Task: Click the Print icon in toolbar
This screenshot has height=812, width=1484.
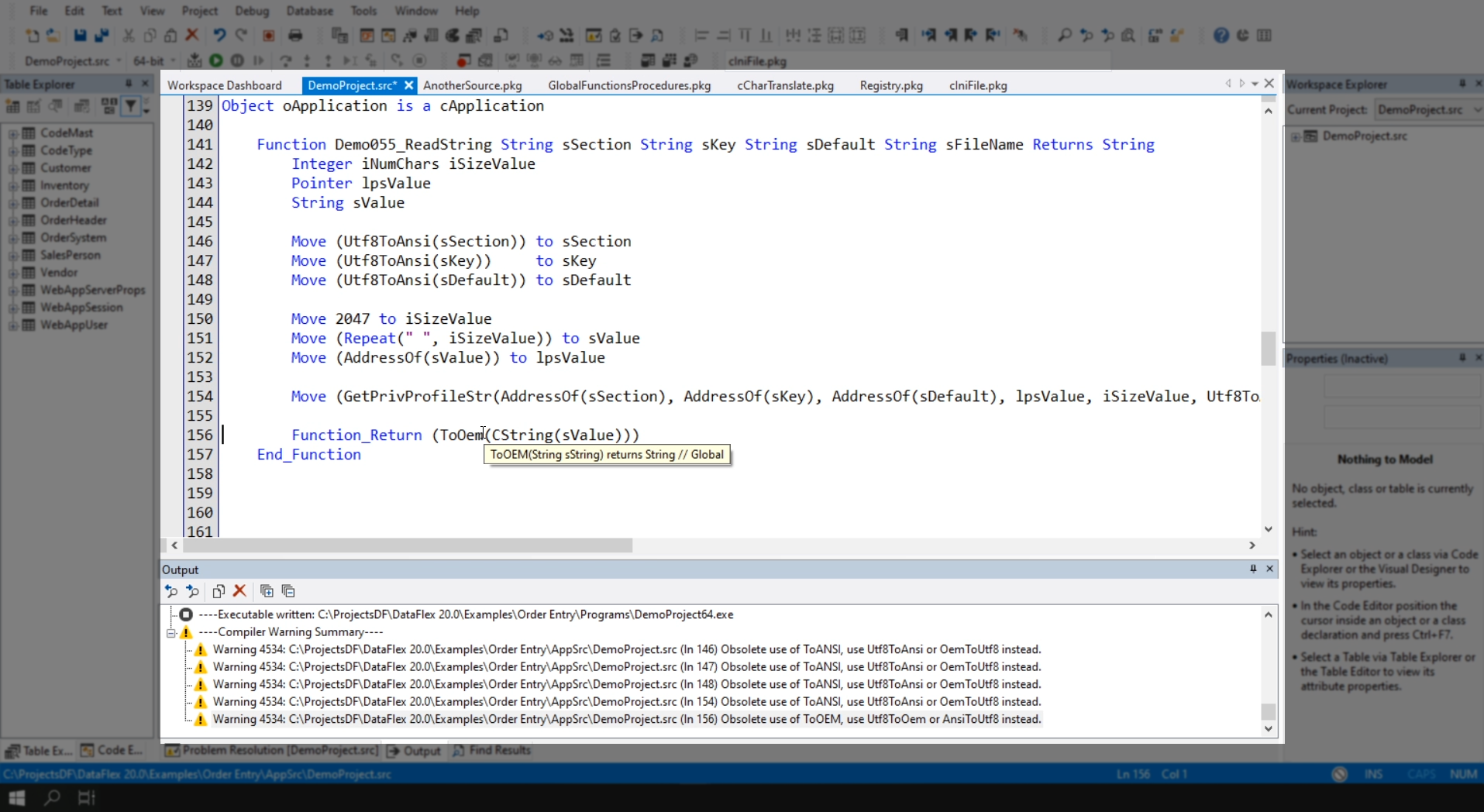Action: [295, 36]
